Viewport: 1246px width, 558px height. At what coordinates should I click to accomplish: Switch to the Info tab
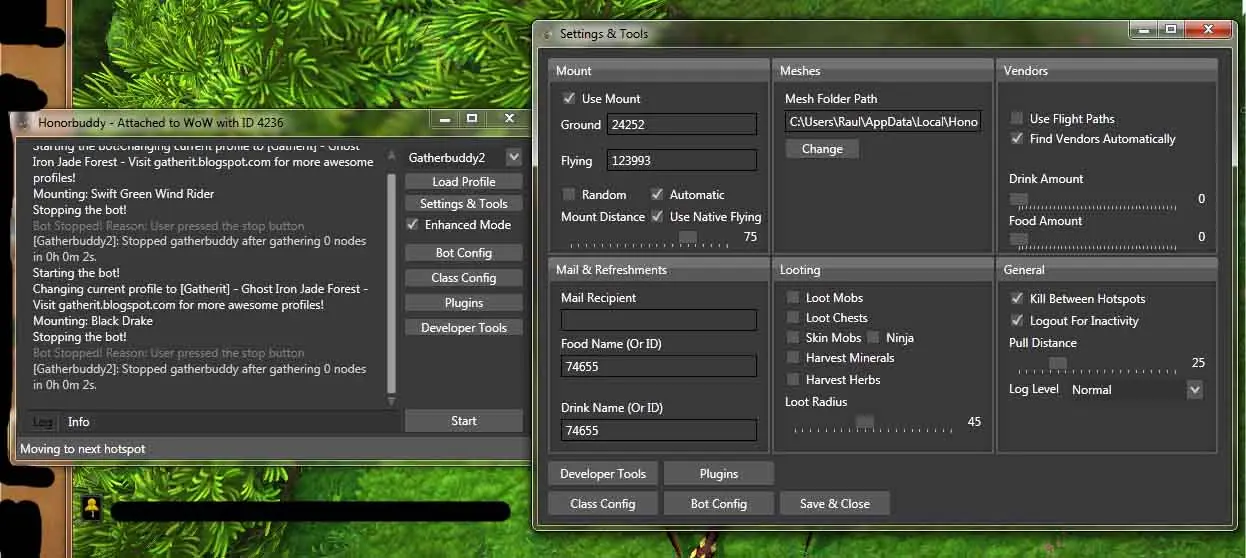78,422
